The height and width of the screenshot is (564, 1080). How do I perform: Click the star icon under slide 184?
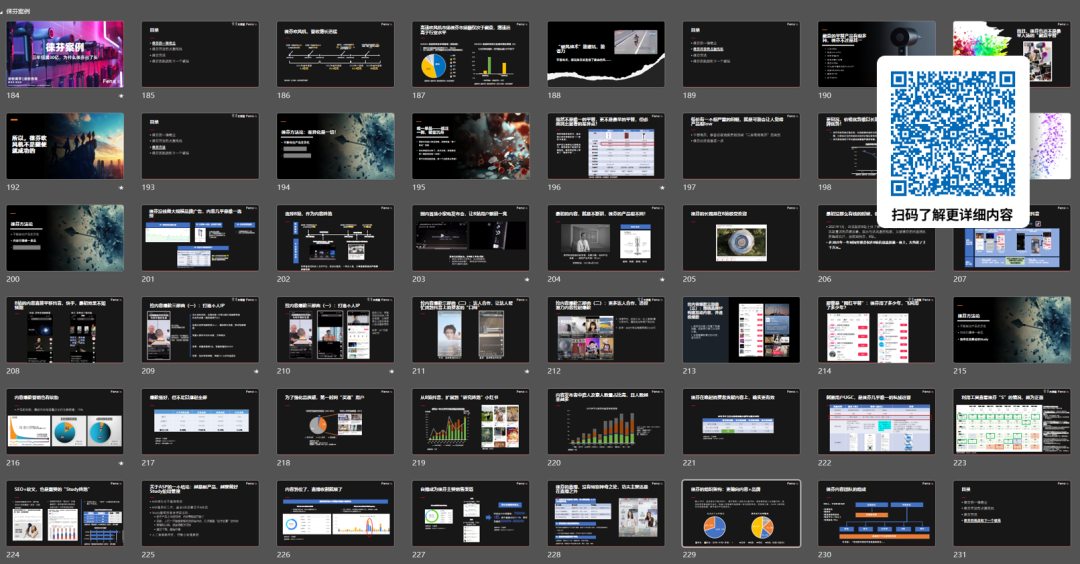pos(121,96)
